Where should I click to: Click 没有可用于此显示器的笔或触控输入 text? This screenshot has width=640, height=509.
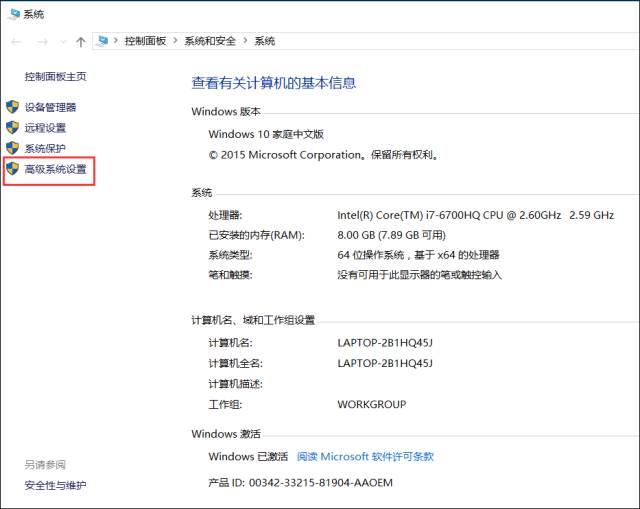click(x=420, y=275)
